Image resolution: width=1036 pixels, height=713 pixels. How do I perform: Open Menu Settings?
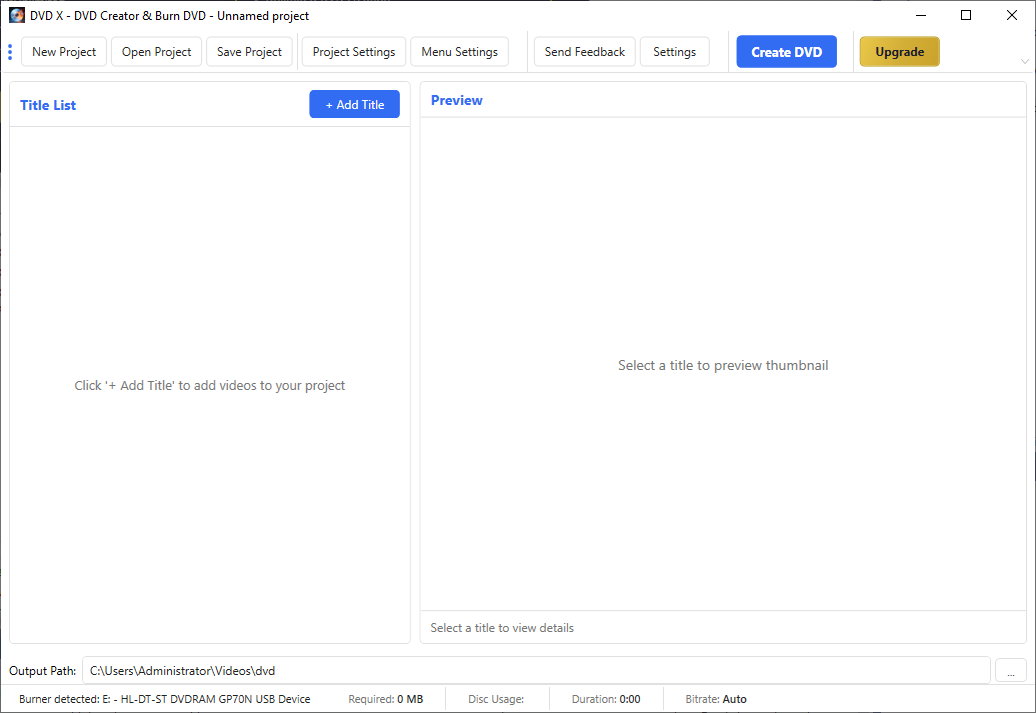[x=460, y=52]
